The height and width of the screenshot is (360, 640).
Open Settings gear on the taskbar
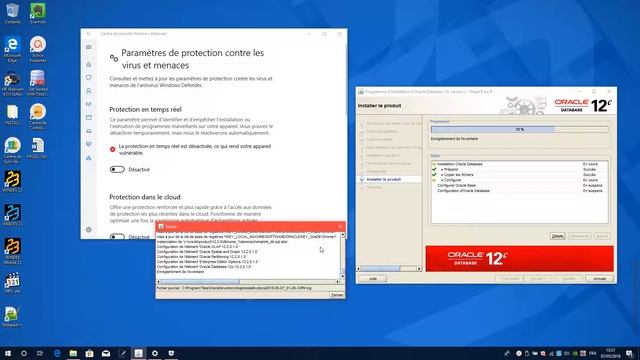[155, 353]
